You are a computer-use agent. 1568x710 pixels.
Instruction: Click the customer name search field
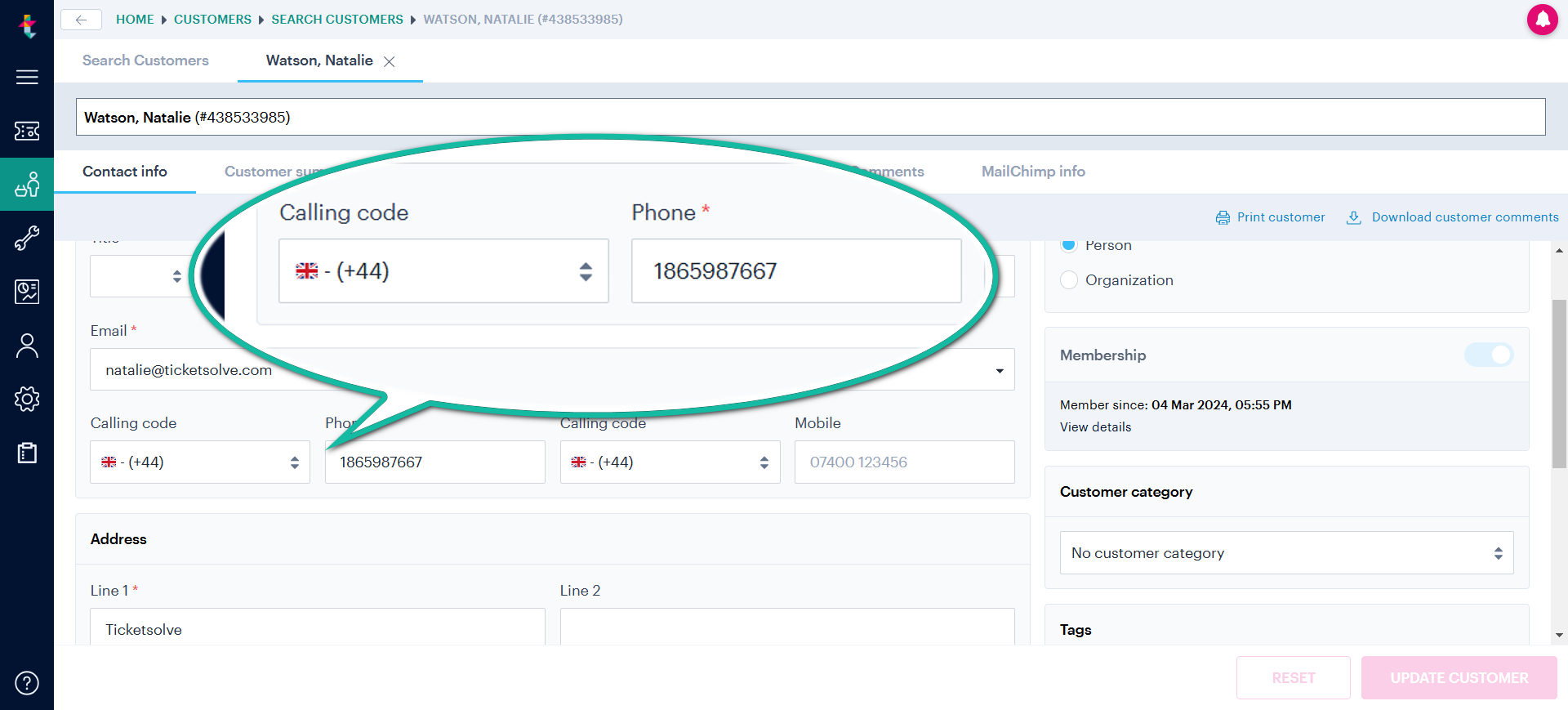[x=810, y=118]
